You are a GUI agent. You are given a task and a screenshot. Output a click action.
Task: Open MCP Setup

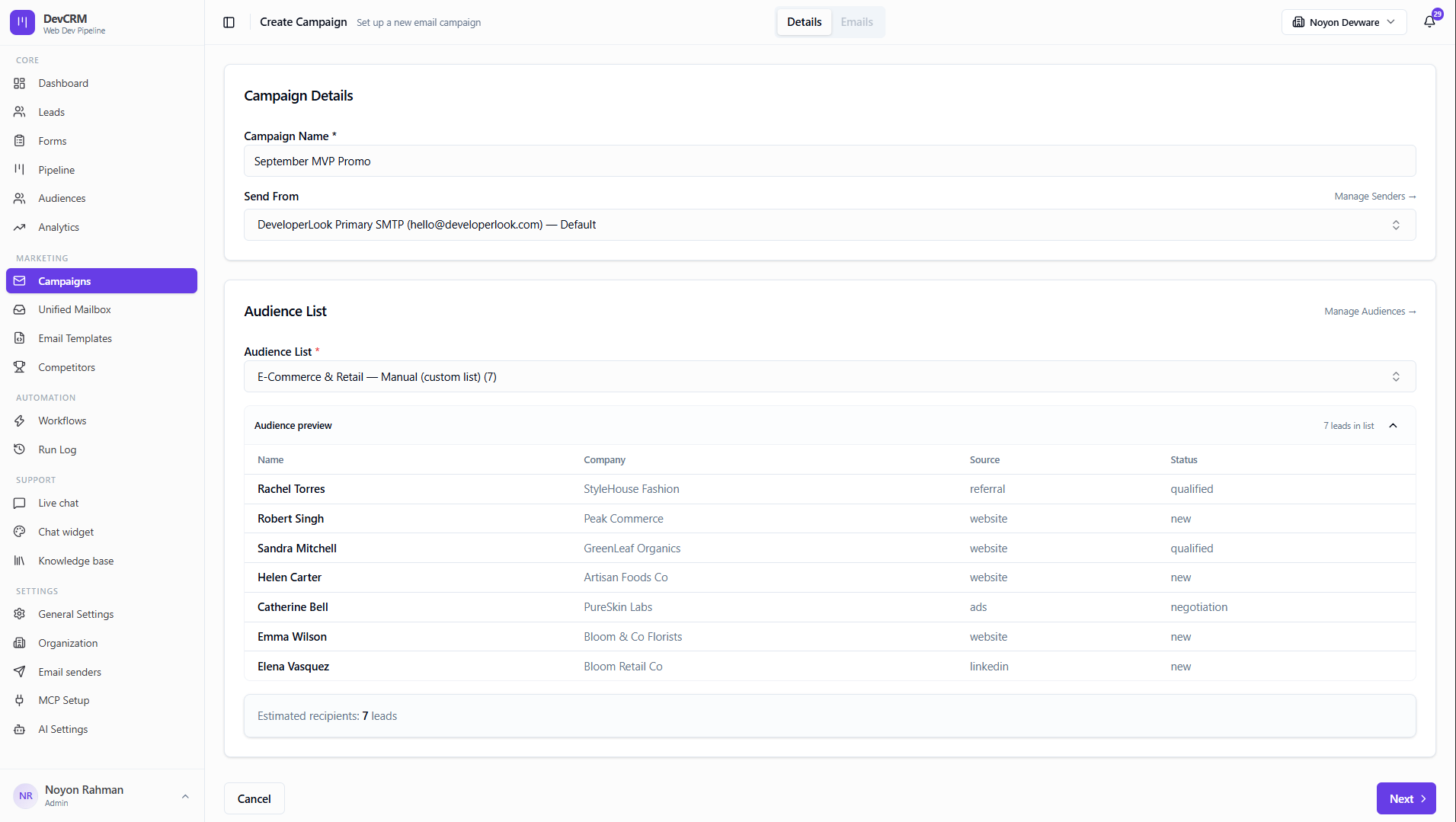point(101,700)
